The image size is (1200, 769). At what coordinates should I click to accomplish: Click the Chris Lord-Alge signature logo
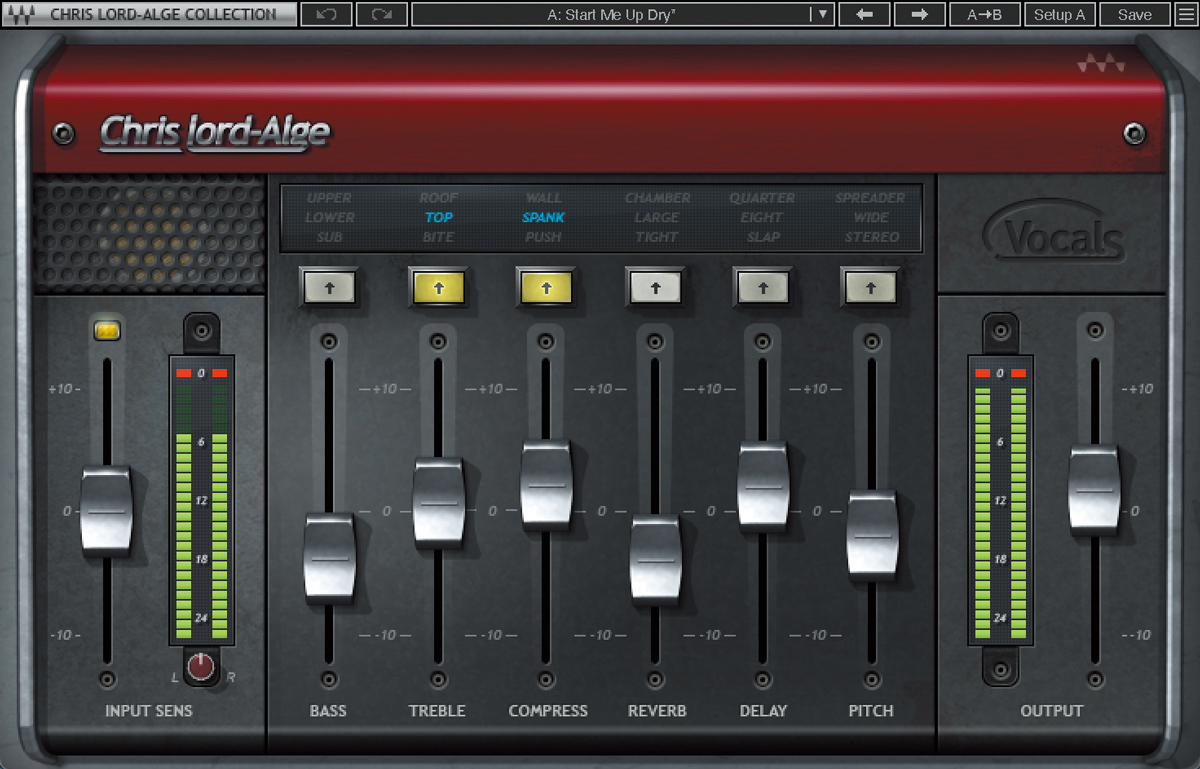click(x=214, y=132)
